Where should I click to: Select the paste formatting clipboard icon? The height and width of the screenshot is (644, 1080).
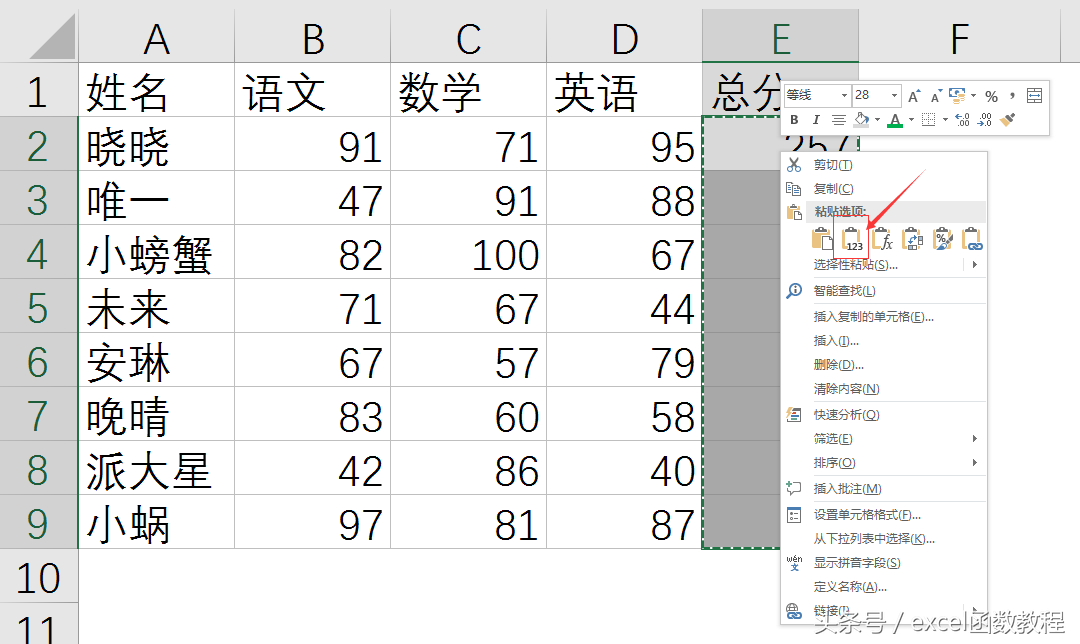943,239
